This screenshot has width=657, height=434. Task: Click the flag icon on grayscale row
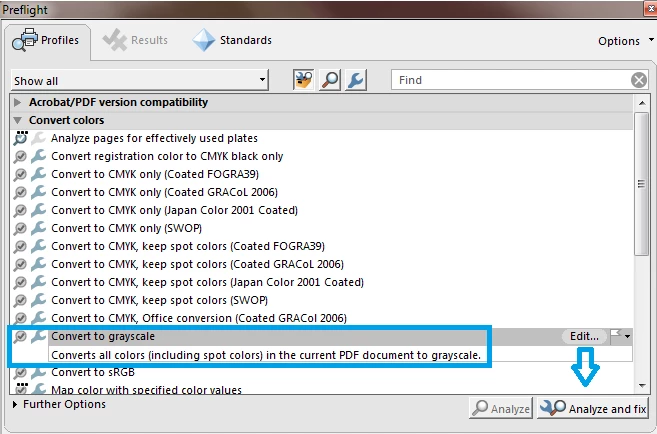click(616, 335)
